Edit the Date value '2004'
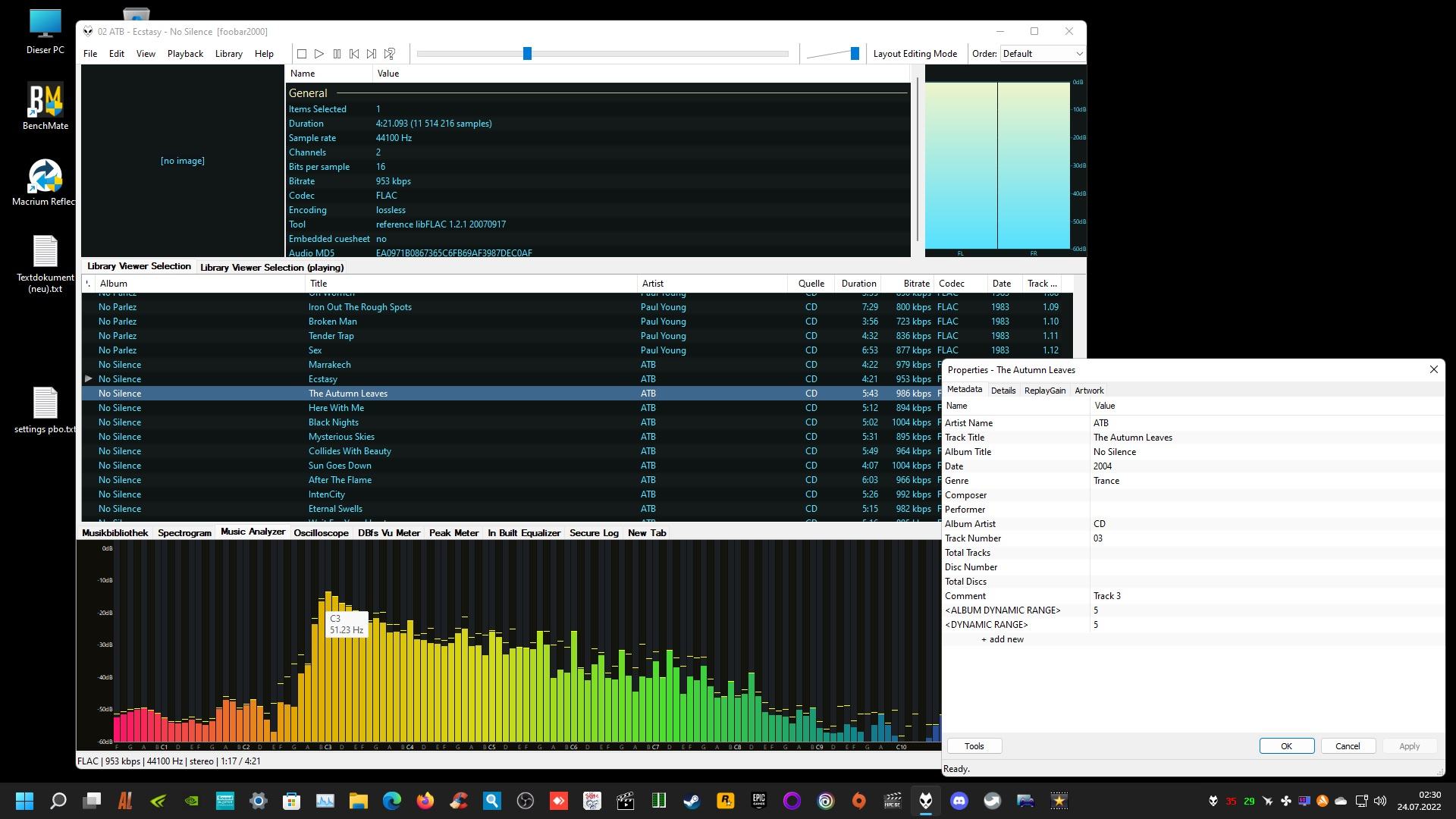This screenshot has width=1456, height=819. click(1266, 466)
